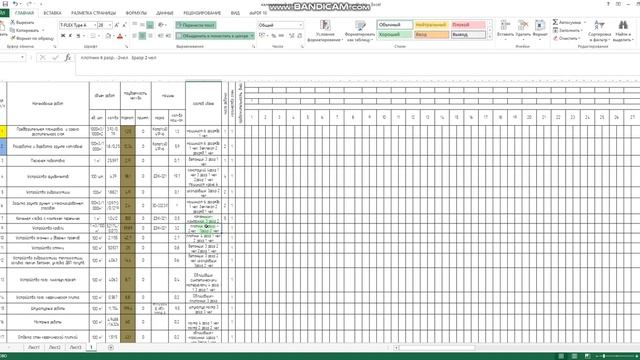Open the font color dropdown arrow
Viewport: 640px width, 360px height.
click(x=125, y=36)
